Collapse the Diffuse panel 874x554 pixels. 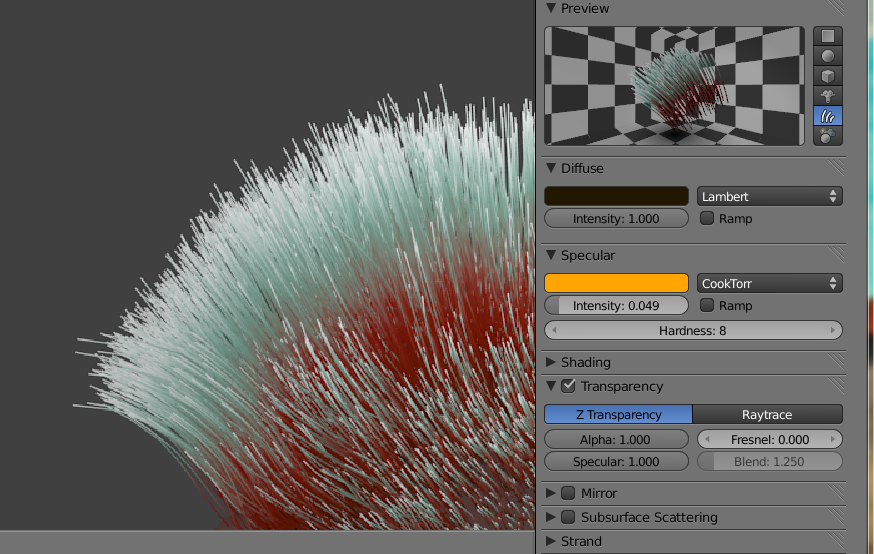click(x=551, y=168)
